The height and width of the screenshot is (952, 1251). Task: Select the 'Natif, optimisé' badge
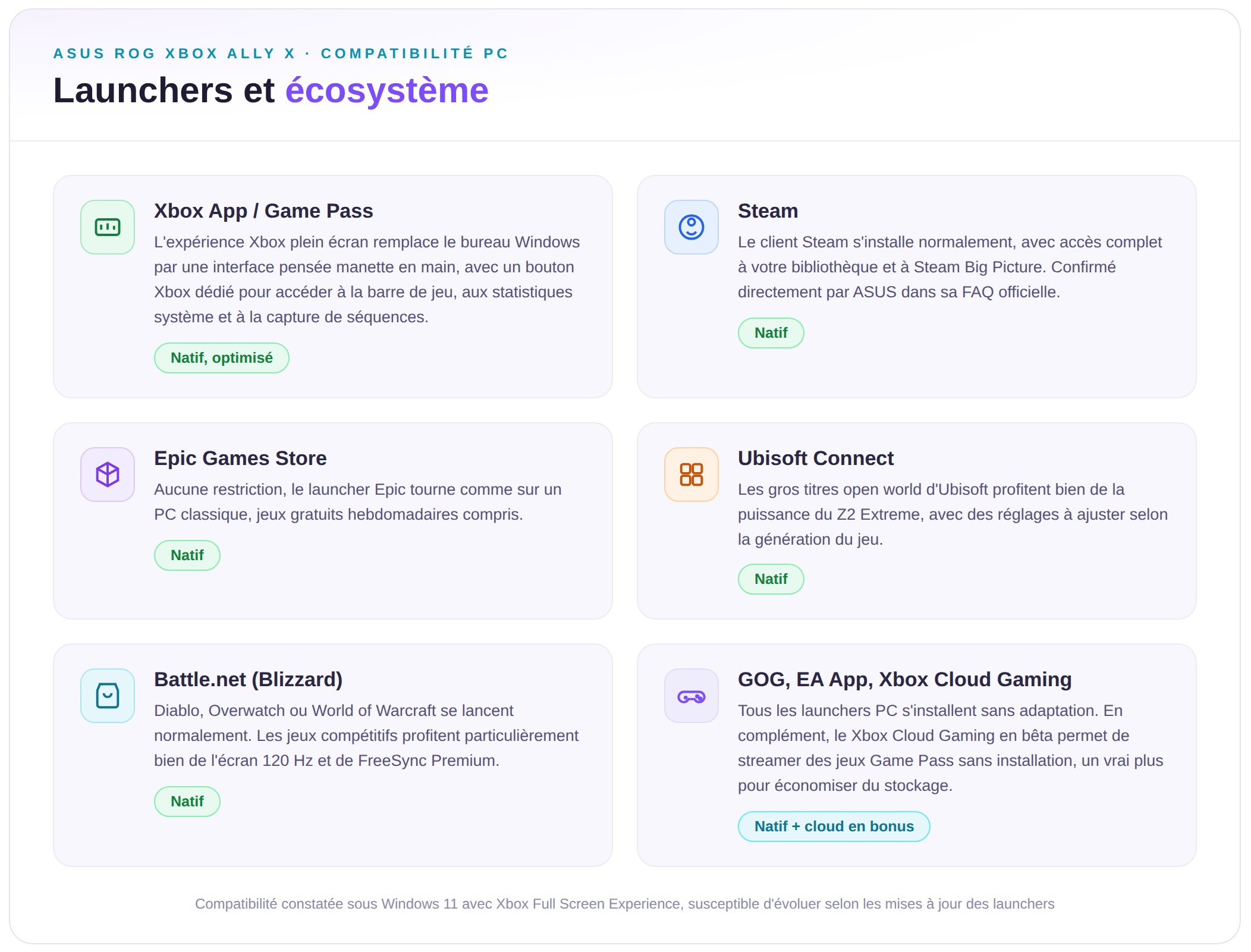222,358
